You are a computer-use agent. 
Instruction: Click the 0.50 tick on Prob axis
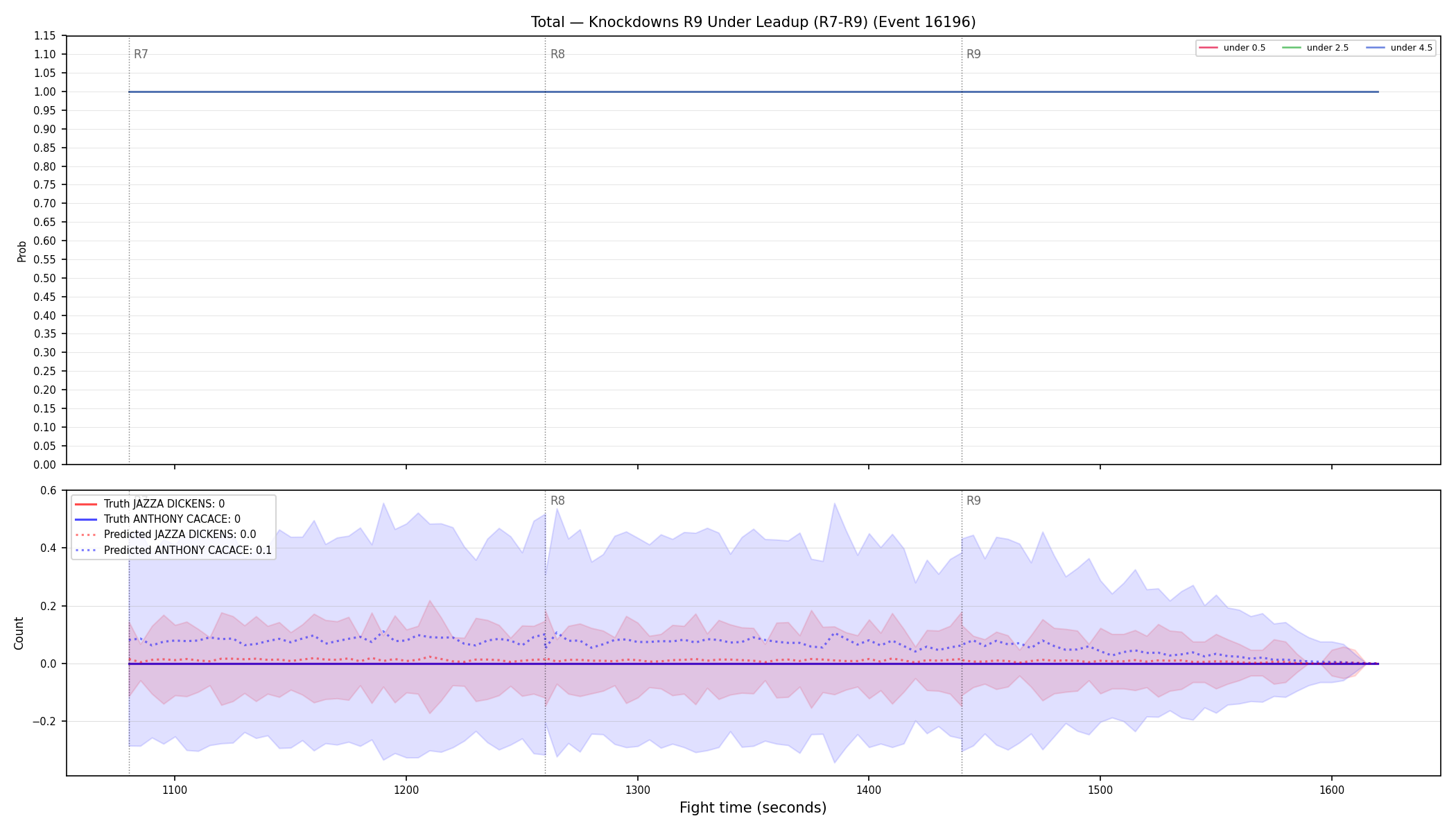coord(46,279)
